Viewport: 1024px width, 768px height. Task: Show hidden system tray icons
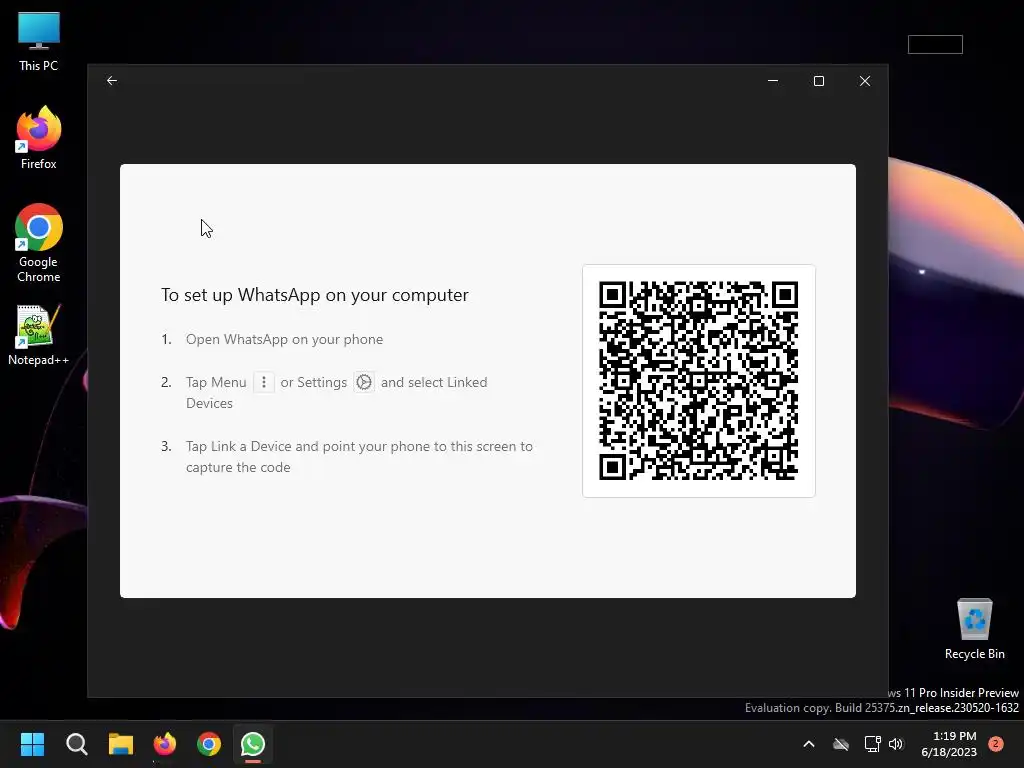pos(808,744)
